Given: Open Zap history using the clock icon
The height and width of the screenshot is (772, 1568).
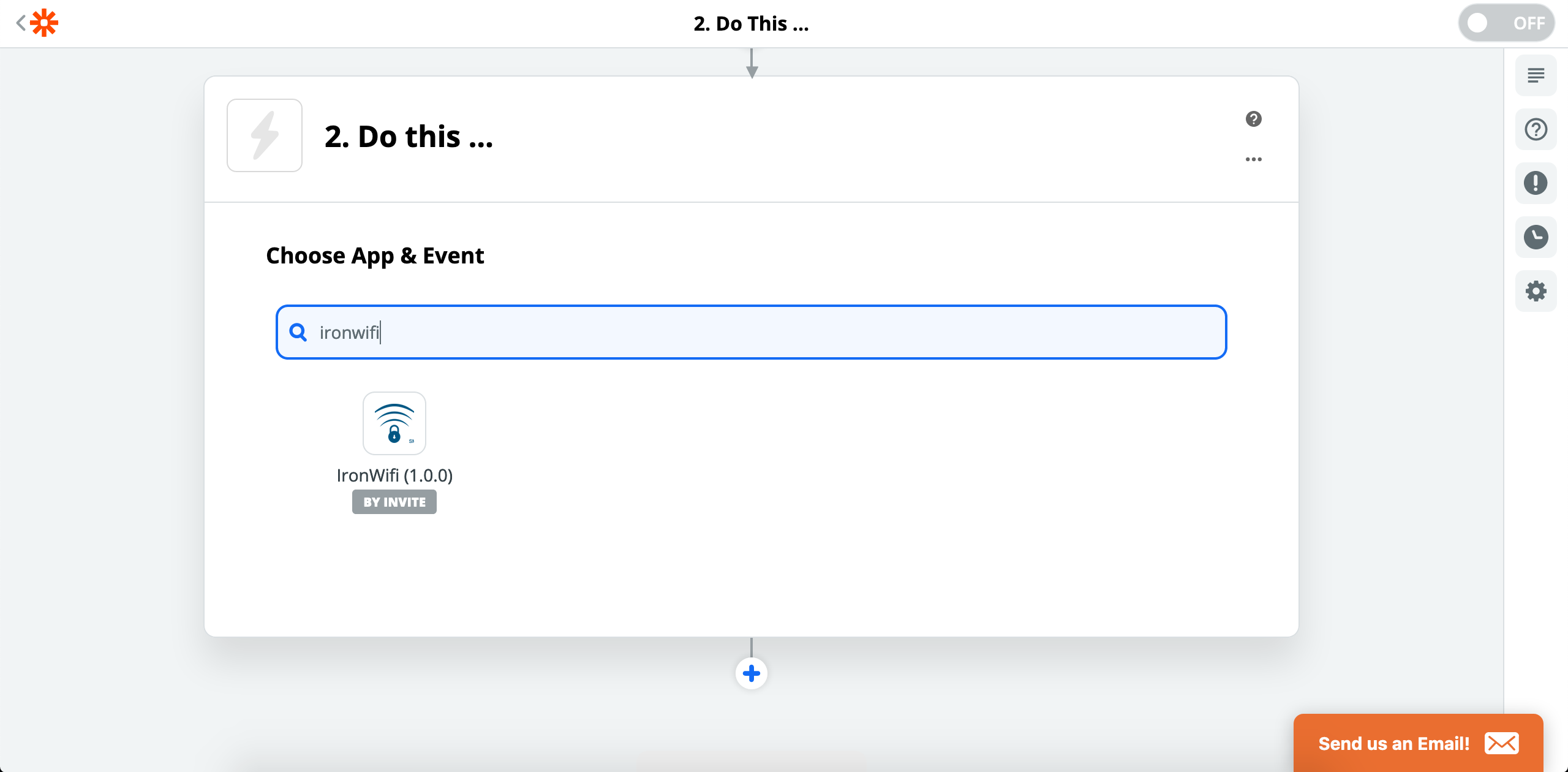Looking at the screenshot, I should click(x=1536, y=237).
